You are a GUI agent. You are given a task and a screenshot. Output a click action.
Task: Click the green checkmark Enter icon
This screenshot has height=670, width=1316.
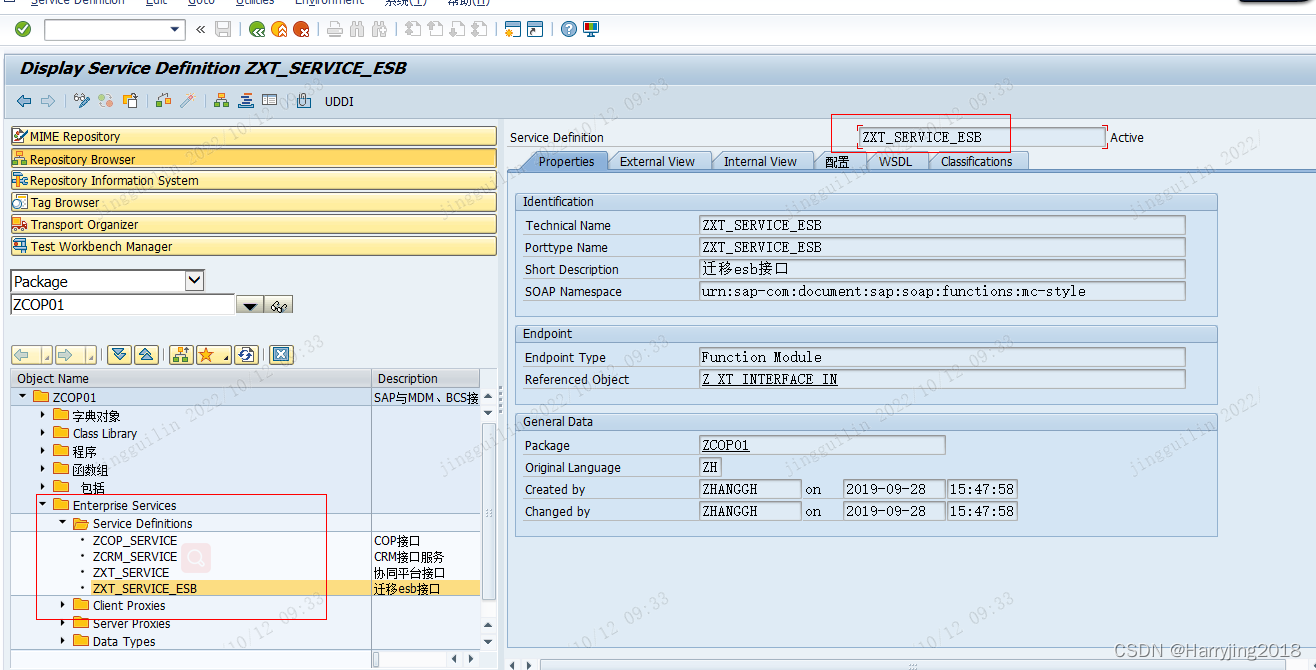[x=22, y=29]
